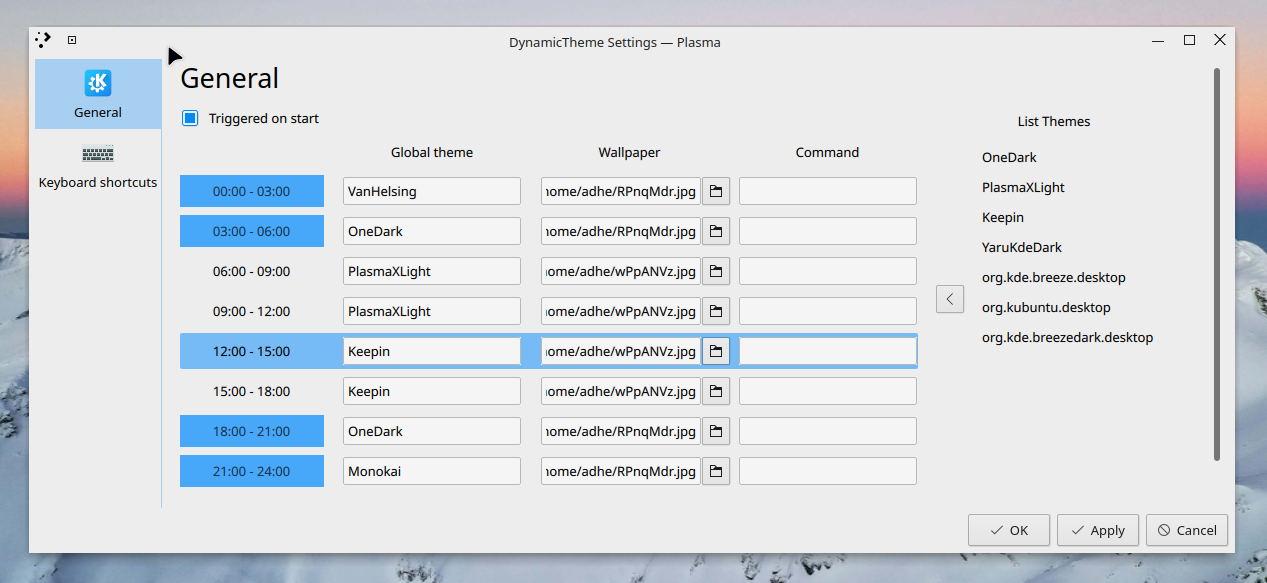Click the Global theme column header

click(x=432, y=152)
